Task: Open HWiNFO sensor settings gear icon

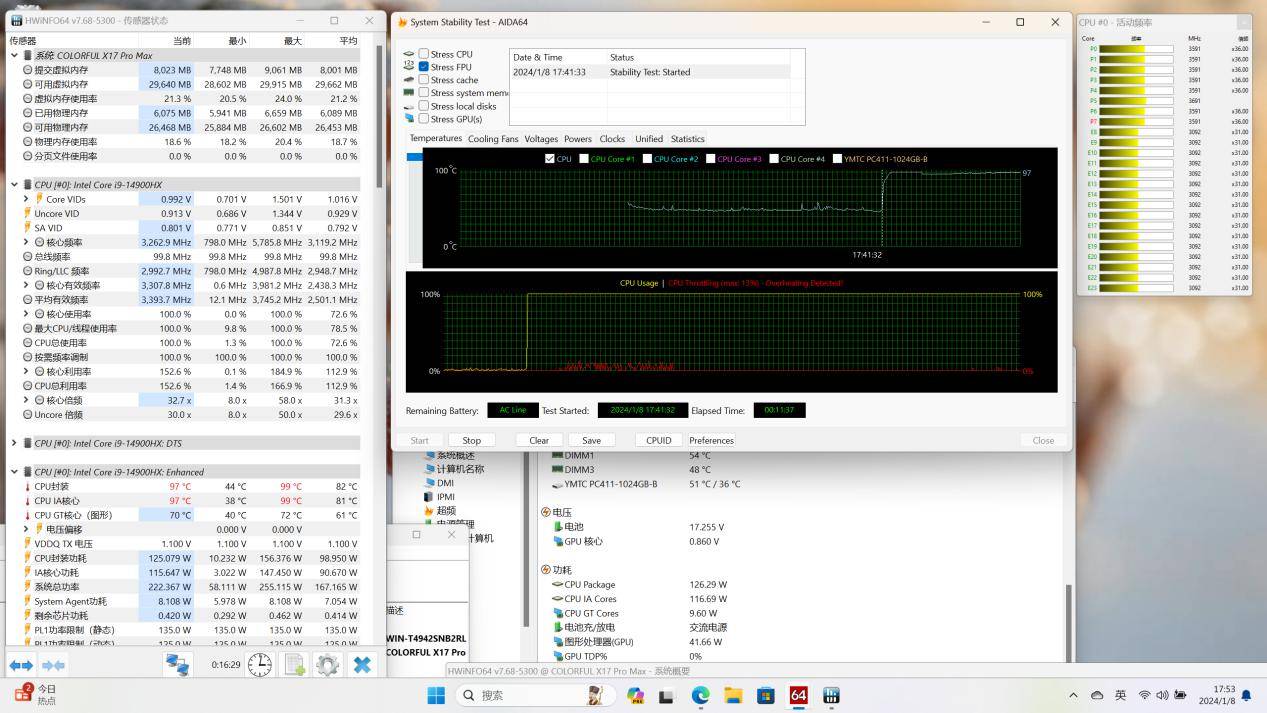Action: [x=327, y=665]
